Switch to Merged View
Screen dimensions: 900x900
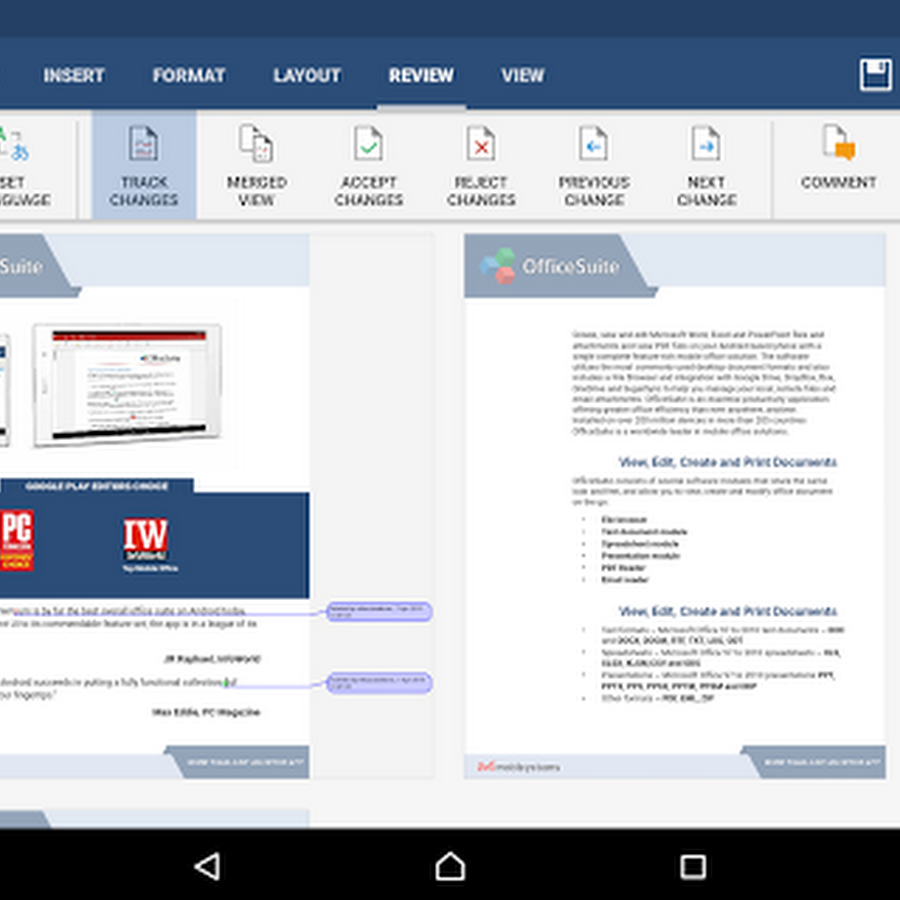(256, 165)
